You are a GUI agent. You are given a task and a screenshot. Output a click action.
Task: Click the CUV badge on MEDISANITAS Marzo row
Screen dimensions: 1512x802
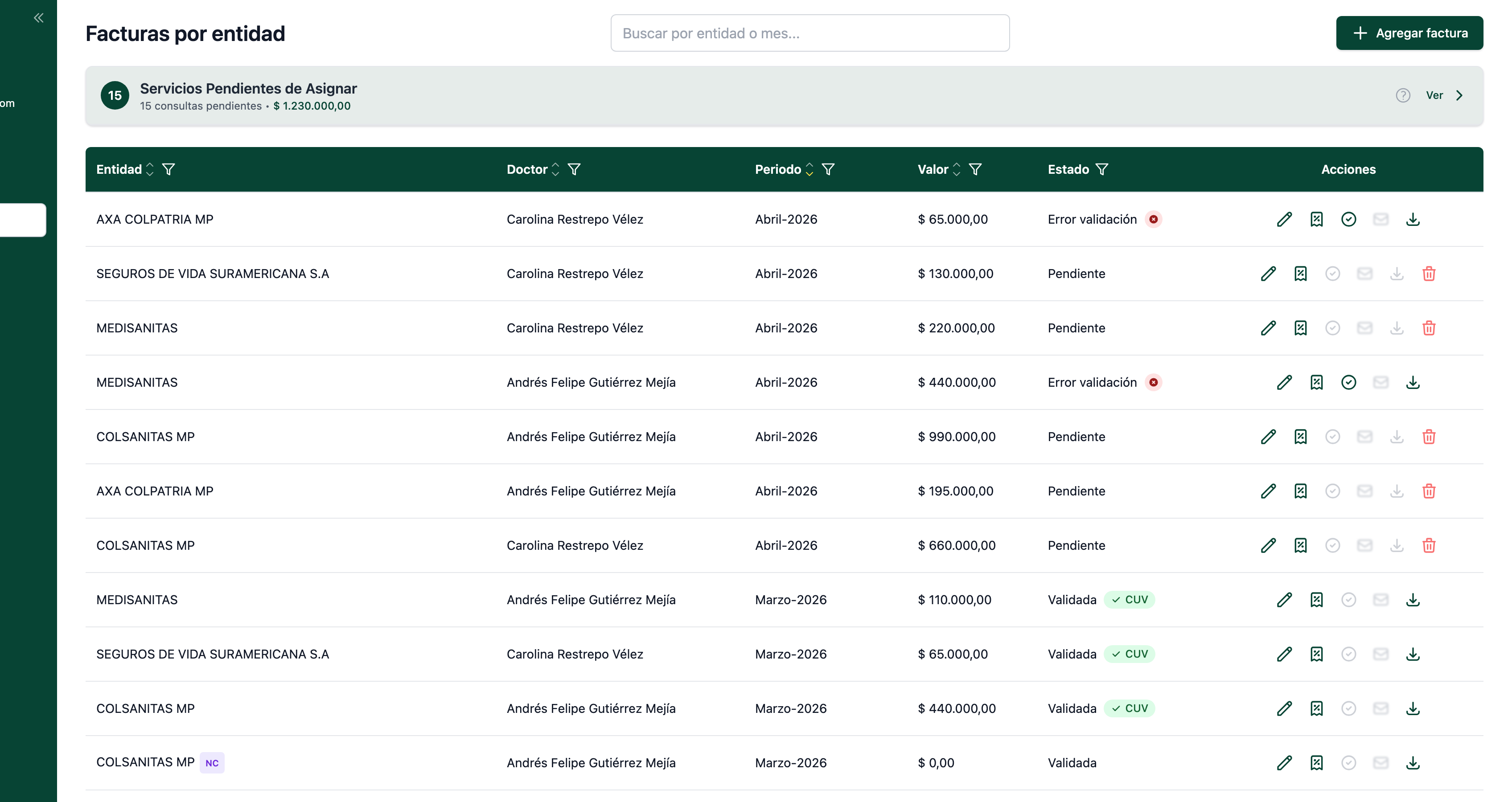coord(1129,600)
